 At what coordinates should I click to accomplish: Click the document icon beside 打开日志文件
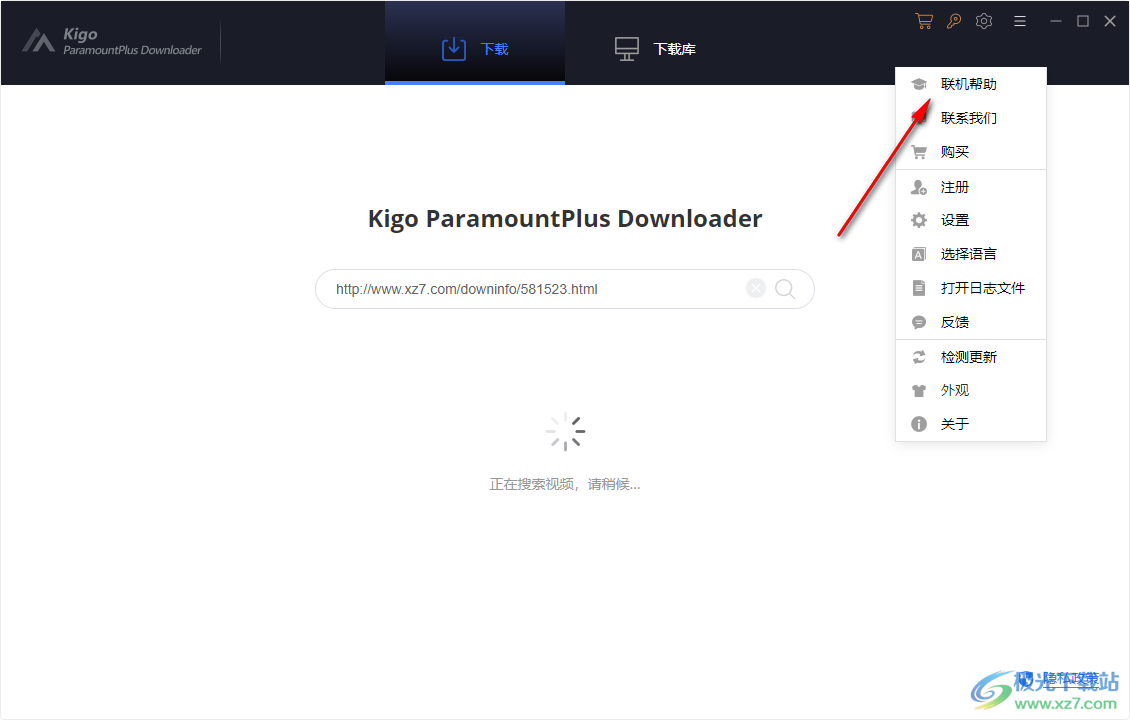(x=919, y=288)
